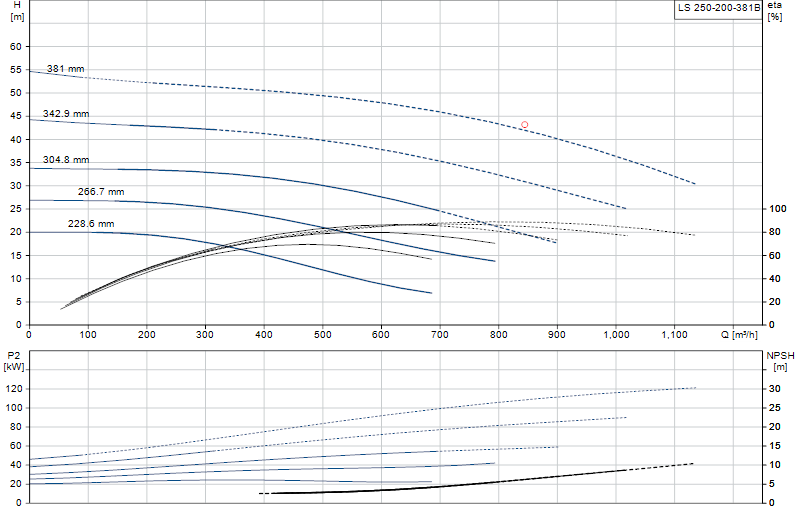
Task: Click the 100 value on eta axis
Action: pos(778,208)
